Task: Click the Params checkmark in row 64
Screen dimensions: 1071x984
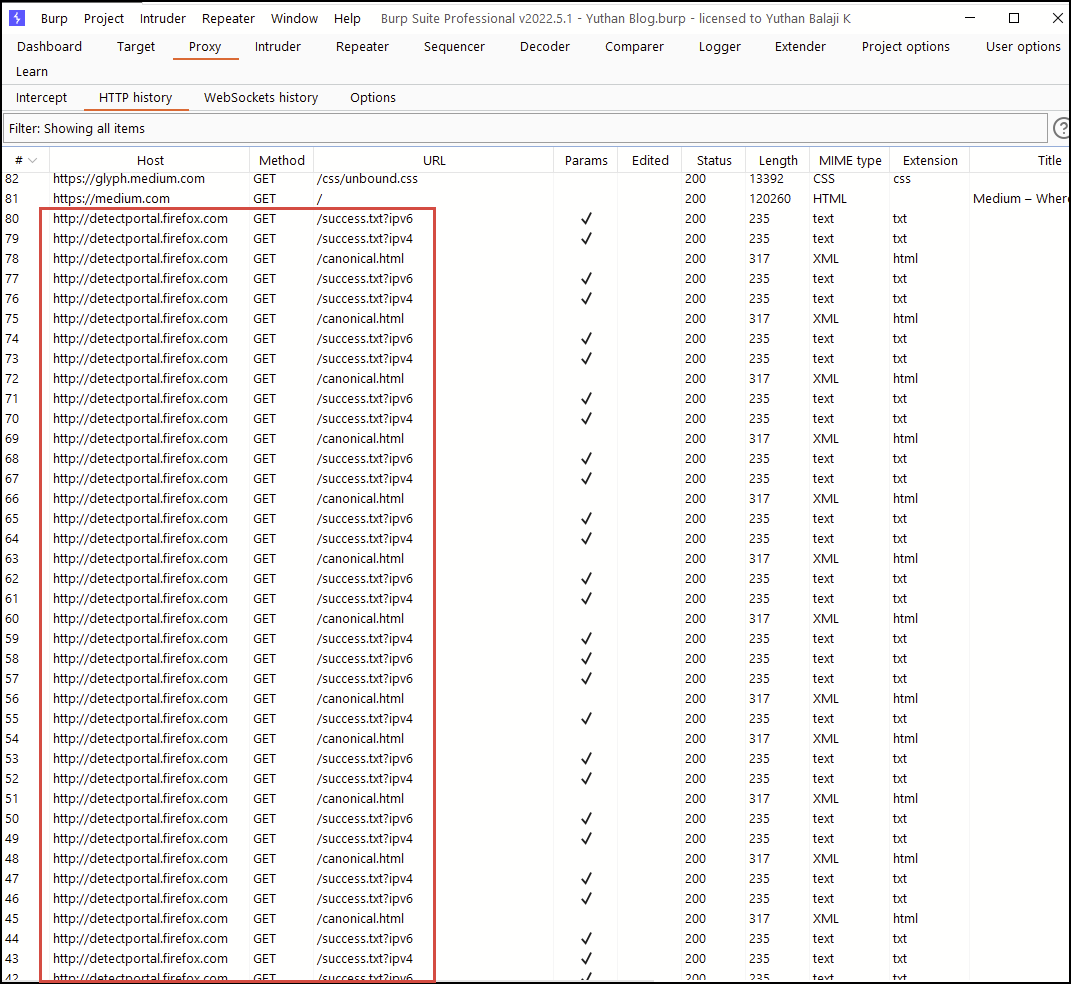Action: [x=586, y=539]
